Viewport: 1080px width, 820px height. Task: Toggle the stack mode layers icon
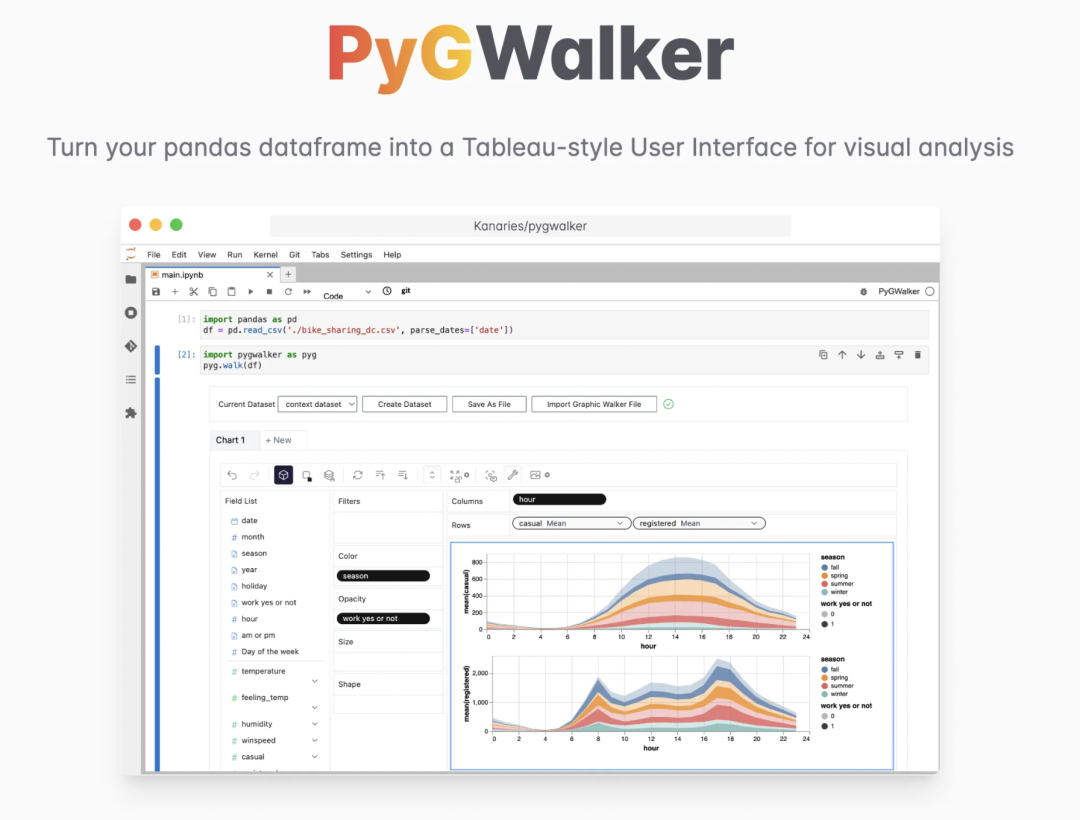point(329,475)
